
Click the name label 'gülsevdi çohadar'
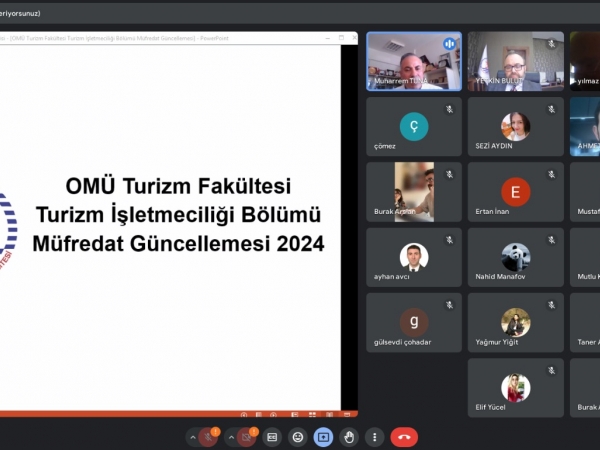[x=402, y=342]
